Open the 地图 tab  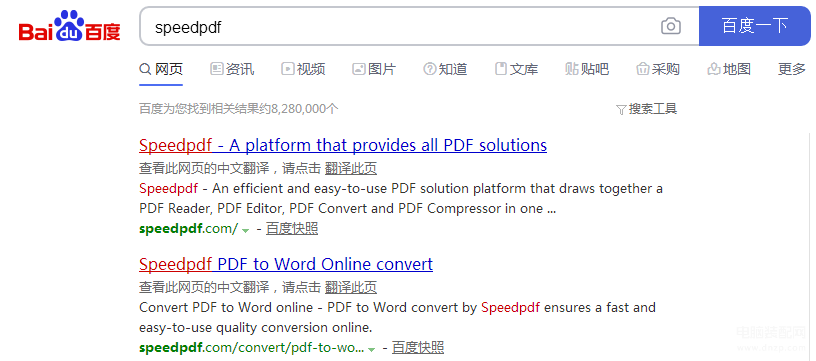pos(729,69)
